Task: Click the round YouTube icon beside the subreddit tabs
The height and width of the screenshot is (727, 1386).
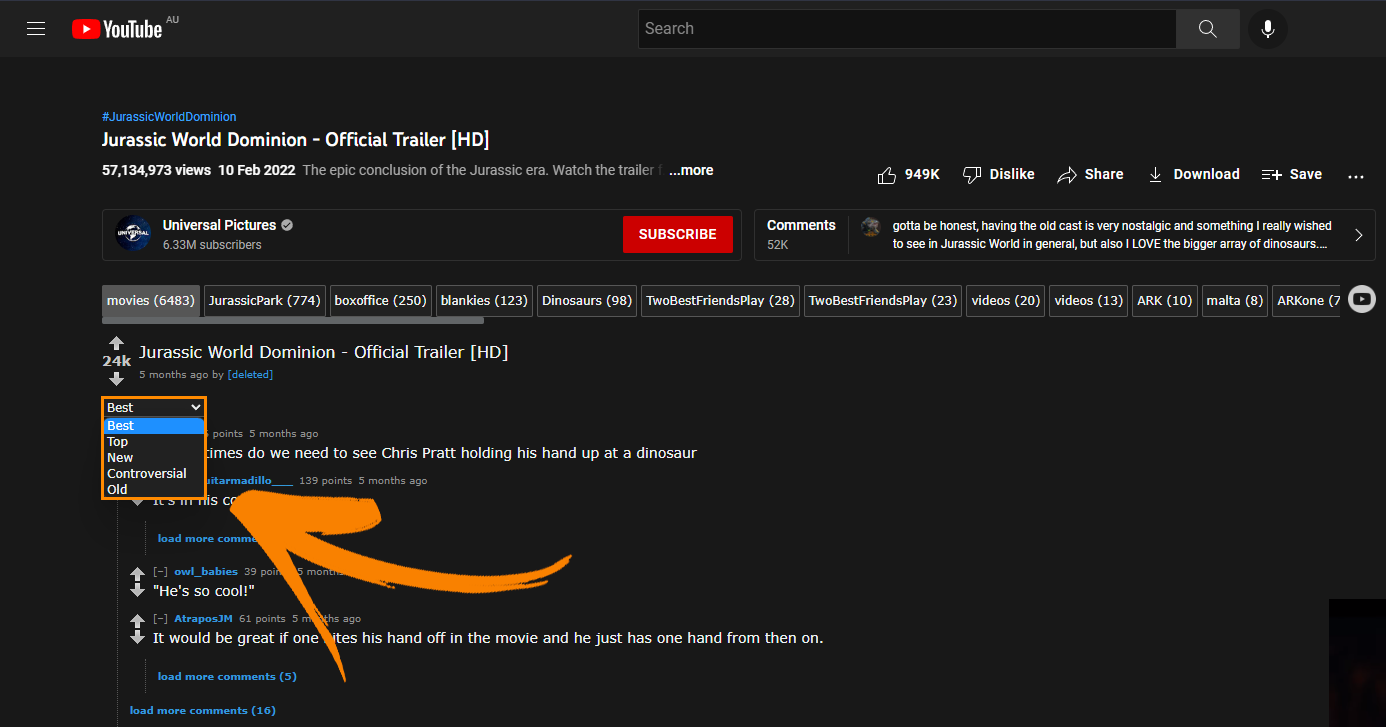Action: [1362, 299]
